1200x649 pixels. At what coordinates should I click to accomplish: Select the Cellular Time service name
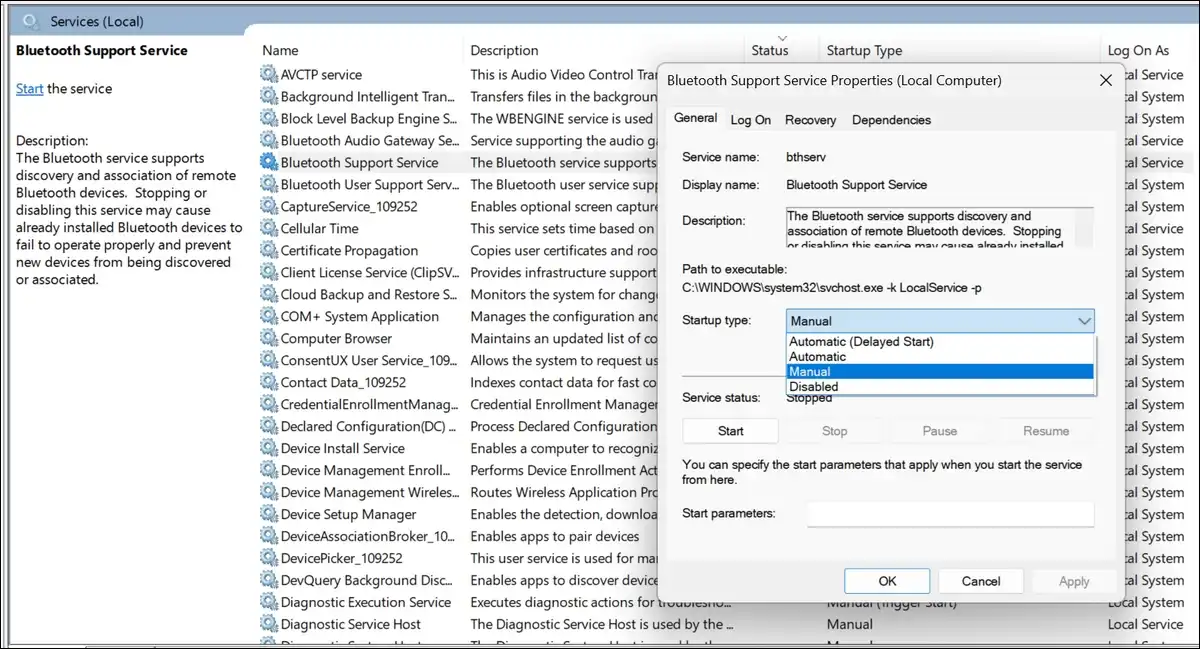(x=319, y=228)
